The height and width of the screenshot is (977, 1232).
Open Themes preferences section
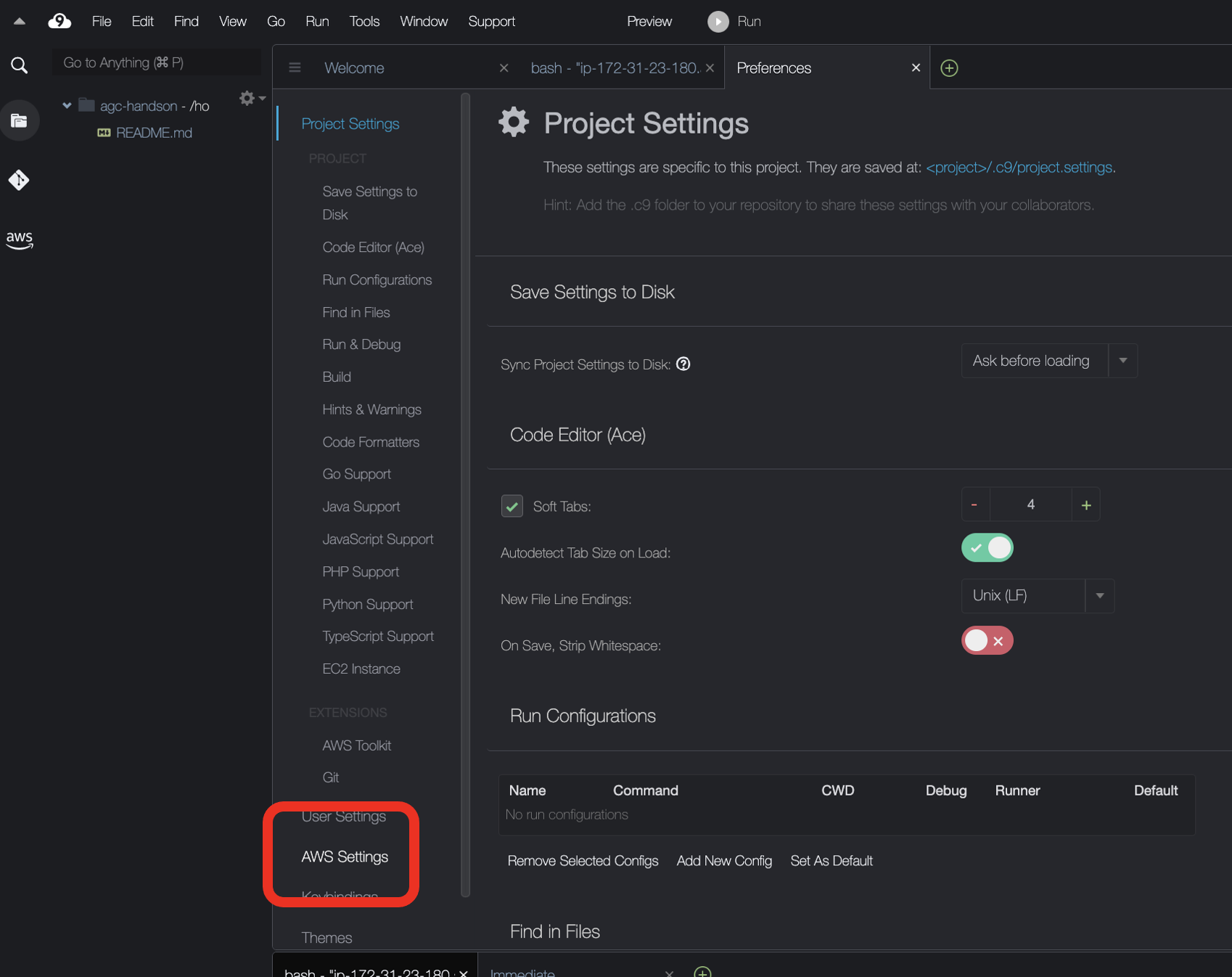click(x=327, y=938)
